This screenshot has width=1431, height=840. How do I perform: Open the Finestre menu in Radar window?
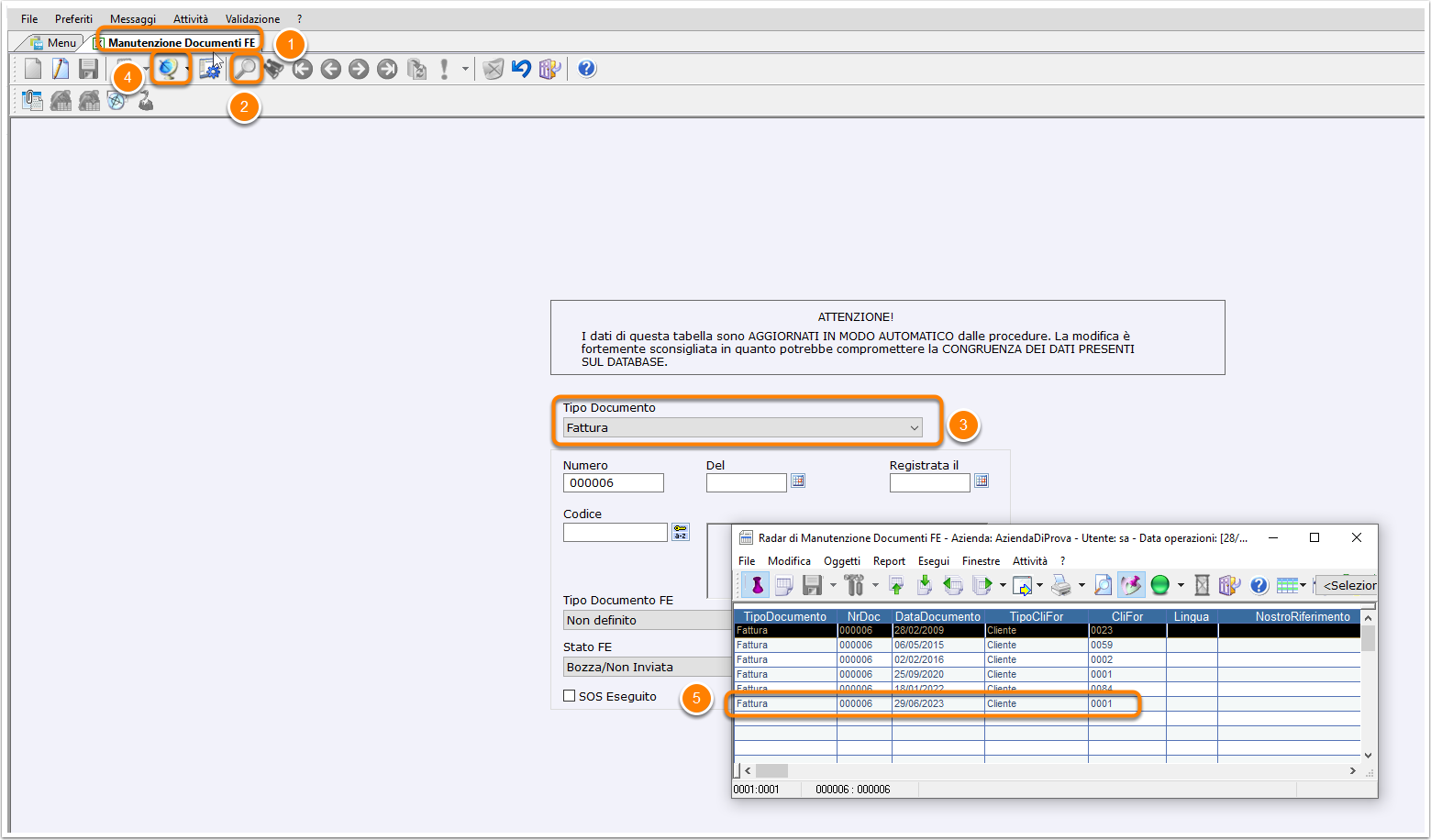click(x=981, y=561)
